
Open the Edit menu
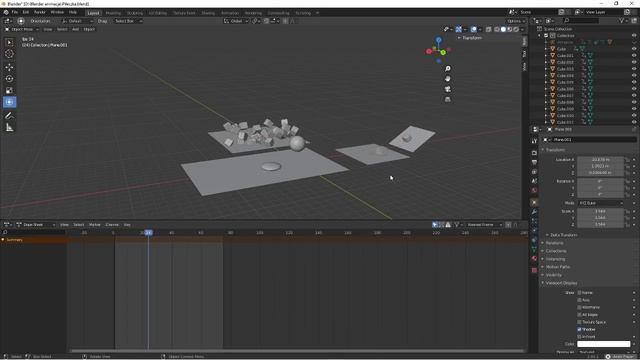pos(26,12)
